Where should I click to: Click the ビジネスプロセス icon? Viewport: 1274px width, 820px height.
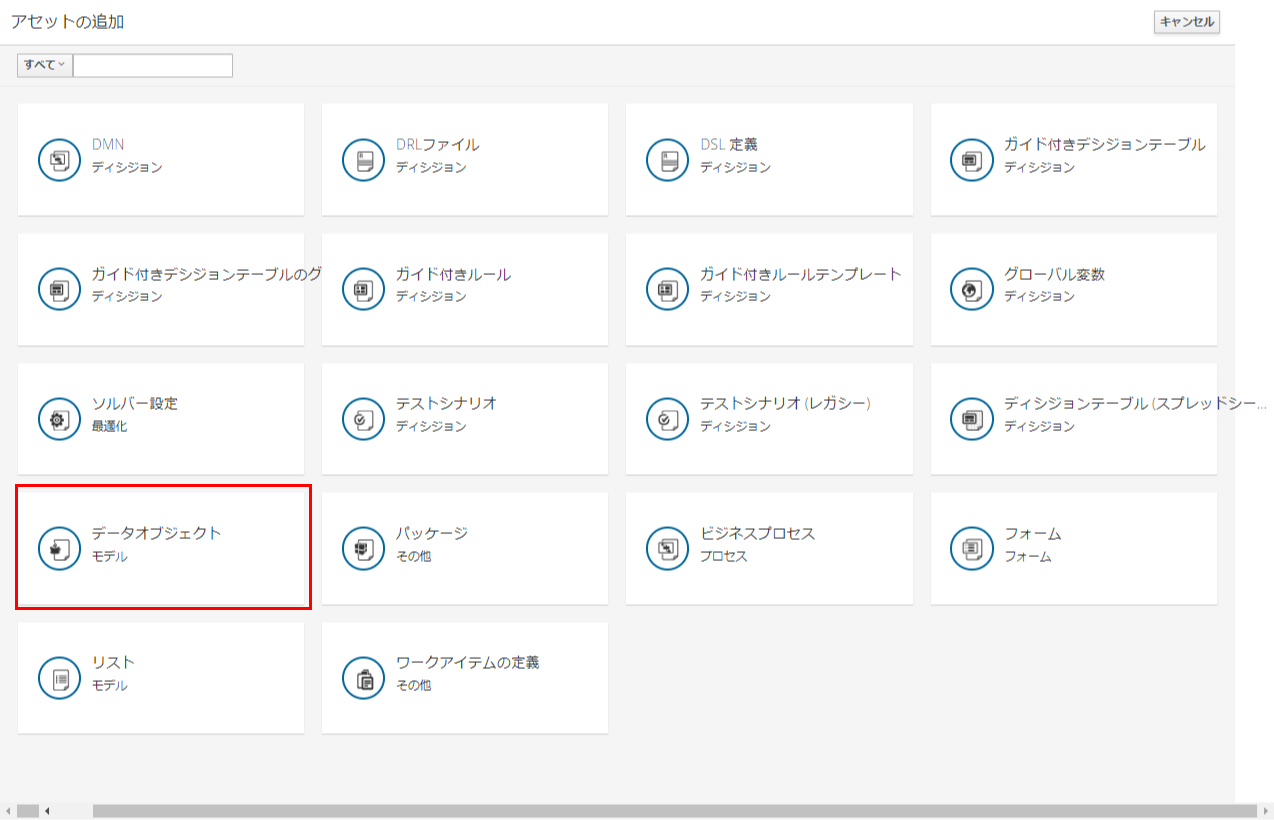tap(668, 549)
